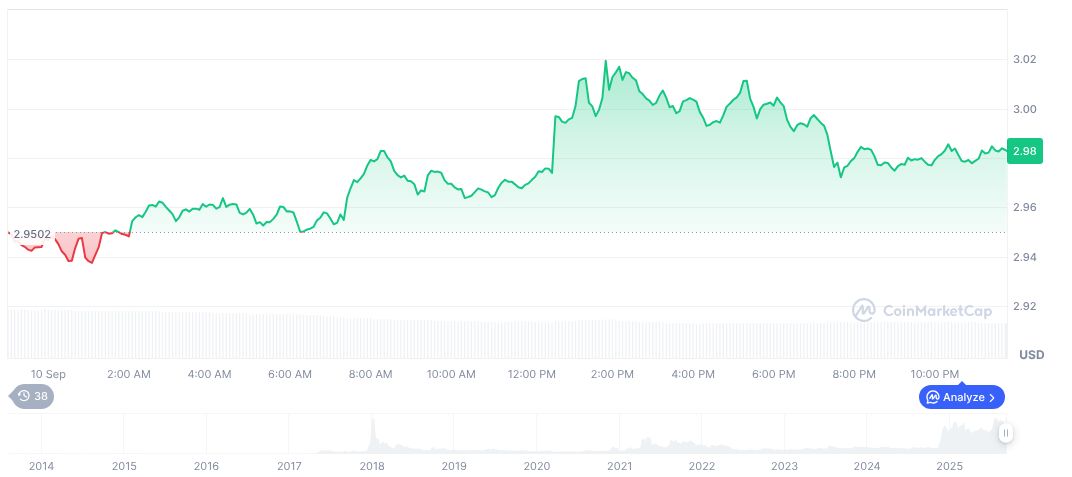Screen dimensions: 1072x477
Task: Select the 2014 label on year timeline
Action: pyautogui.click(x=42, y=466)
